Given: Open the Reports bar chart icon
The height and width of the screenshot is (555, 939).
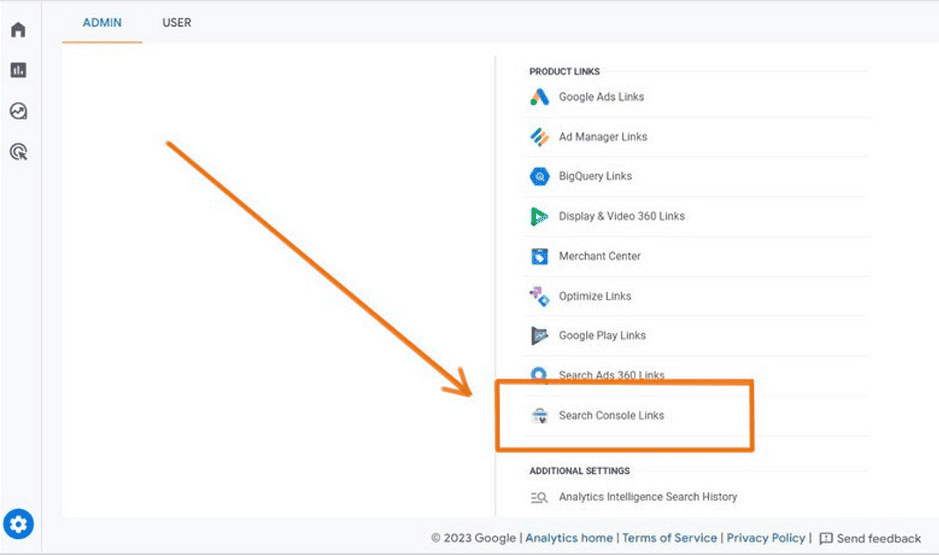Looking at the screenshot, I should click(18, 70).
